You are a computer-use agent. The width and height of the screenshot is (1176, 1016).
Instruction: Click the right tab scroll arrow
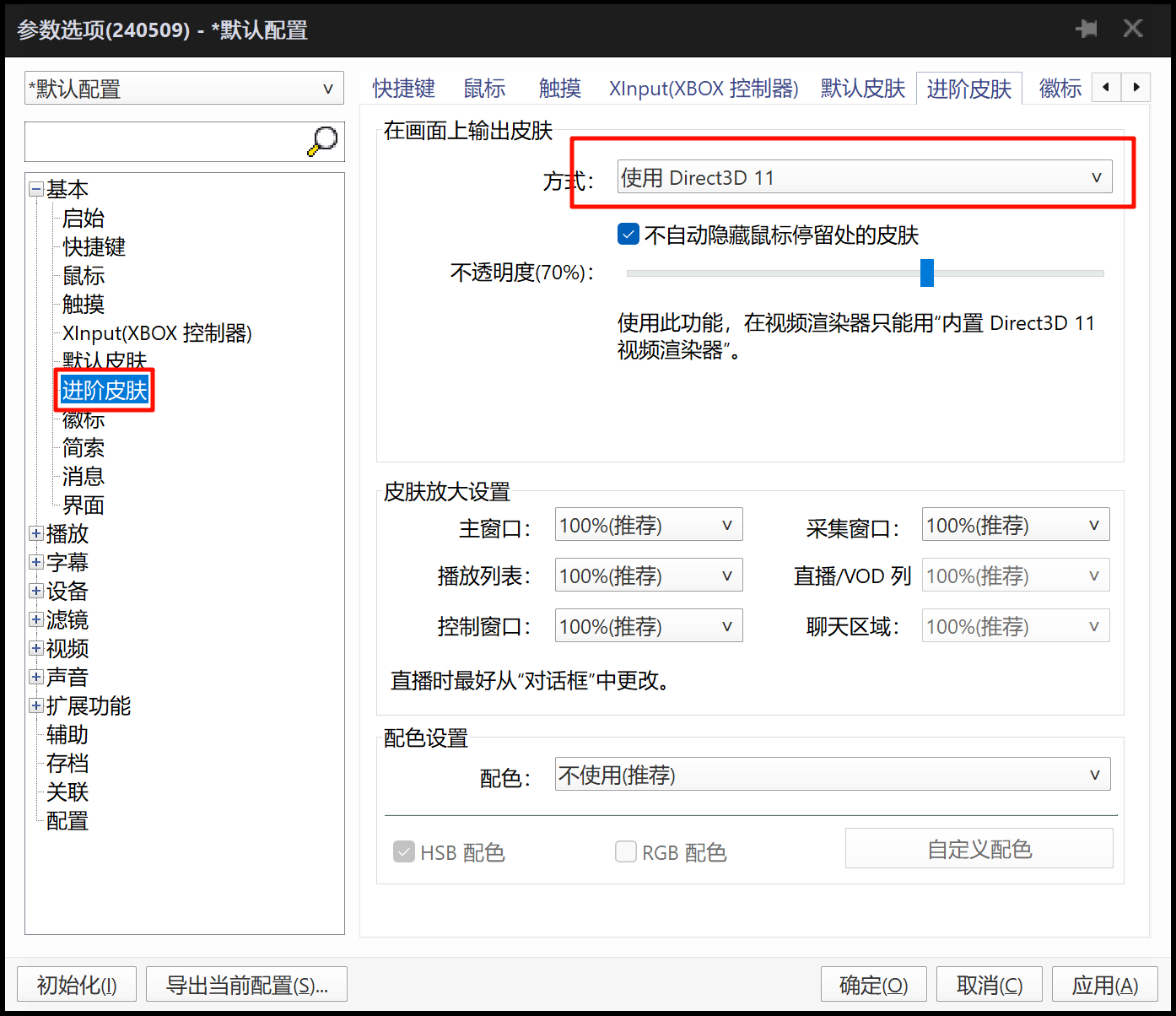pyautogui.click(x=1136, y=87)
